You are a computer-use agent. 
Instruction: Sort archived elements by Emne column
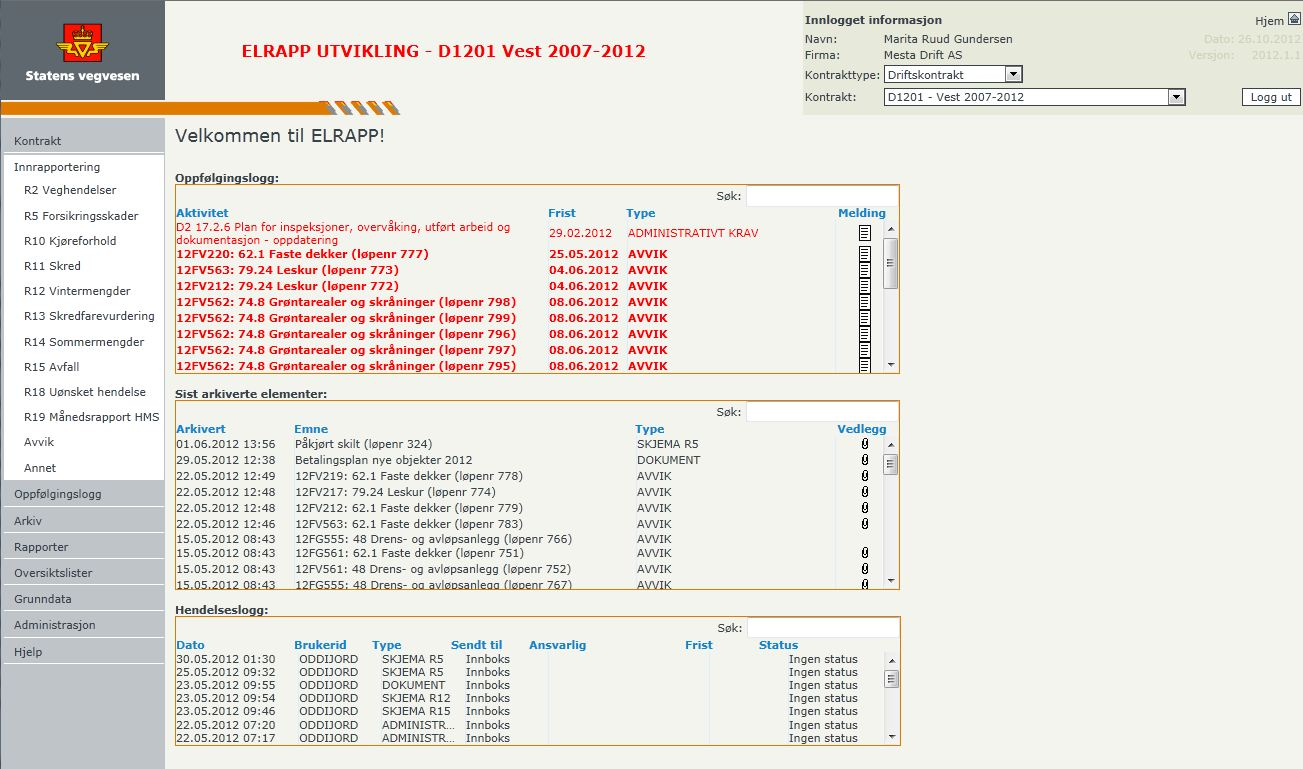click(x=311, y=429)
